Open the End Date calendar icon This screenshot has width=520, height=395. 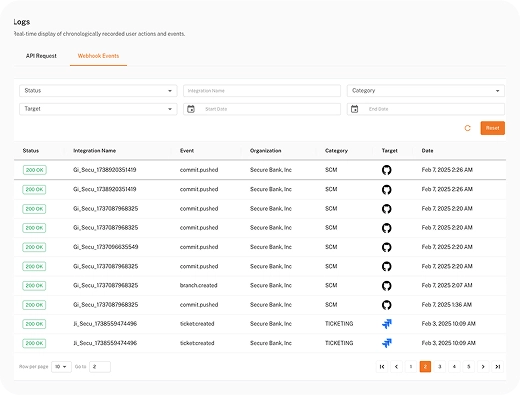tap(354, 109)
